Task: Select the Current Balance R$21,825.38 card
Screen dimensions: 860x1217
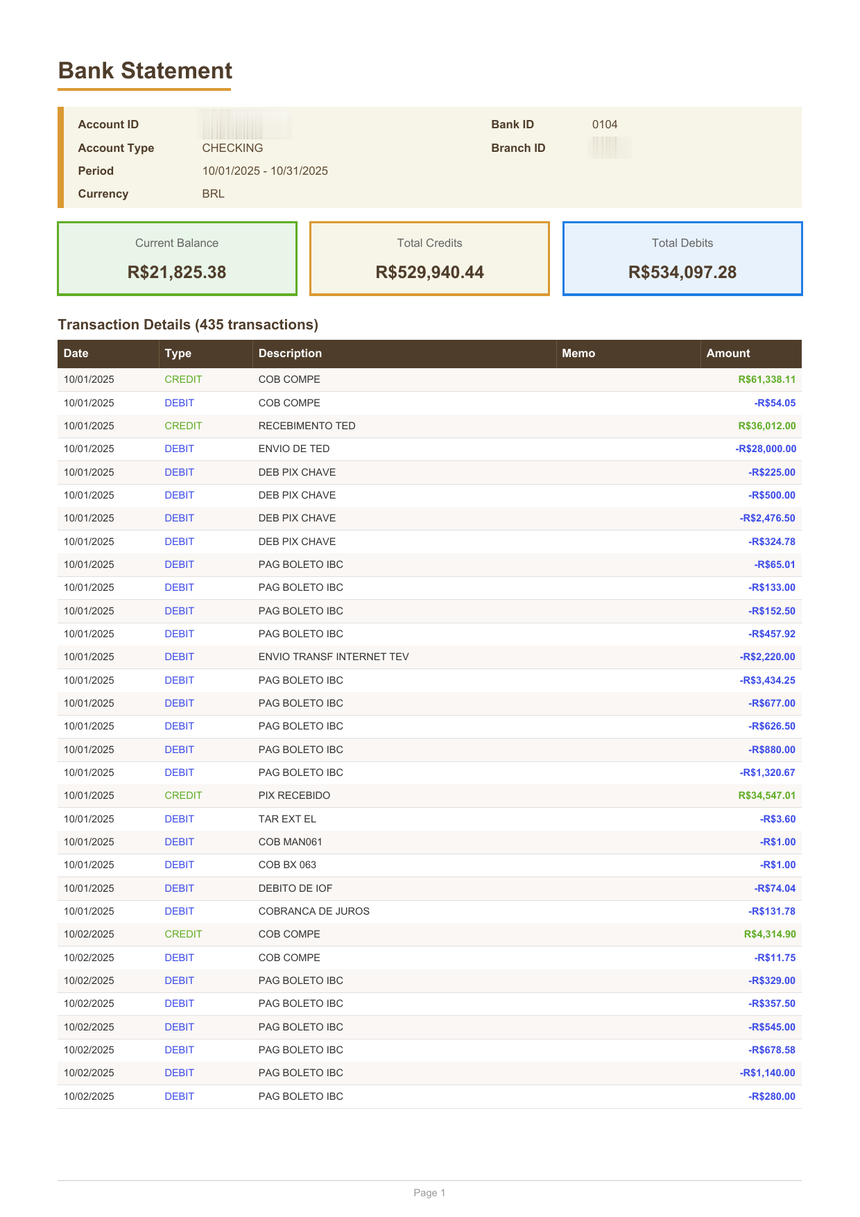Action: [x=177, y=258]
